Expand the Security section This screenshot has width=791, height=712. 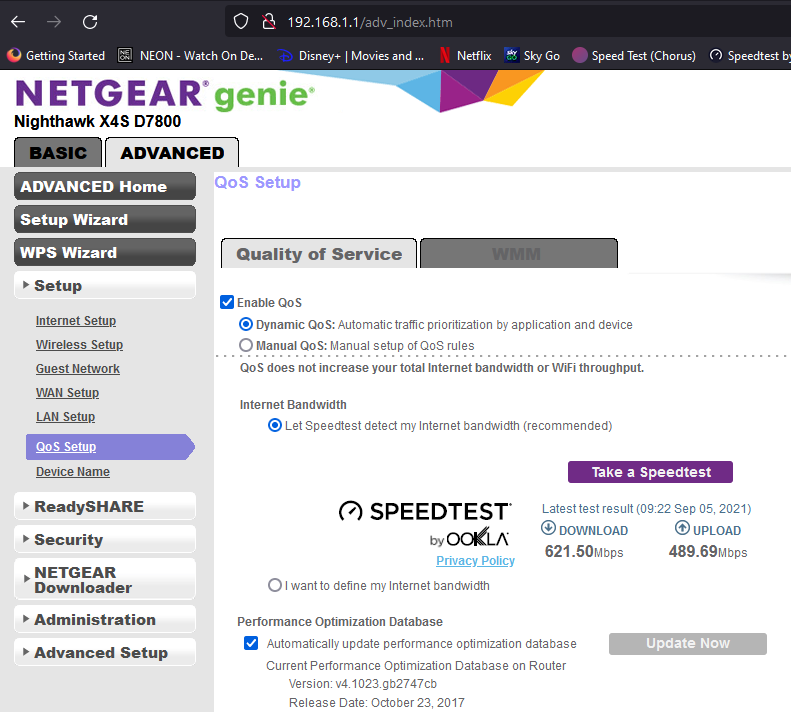105,539
